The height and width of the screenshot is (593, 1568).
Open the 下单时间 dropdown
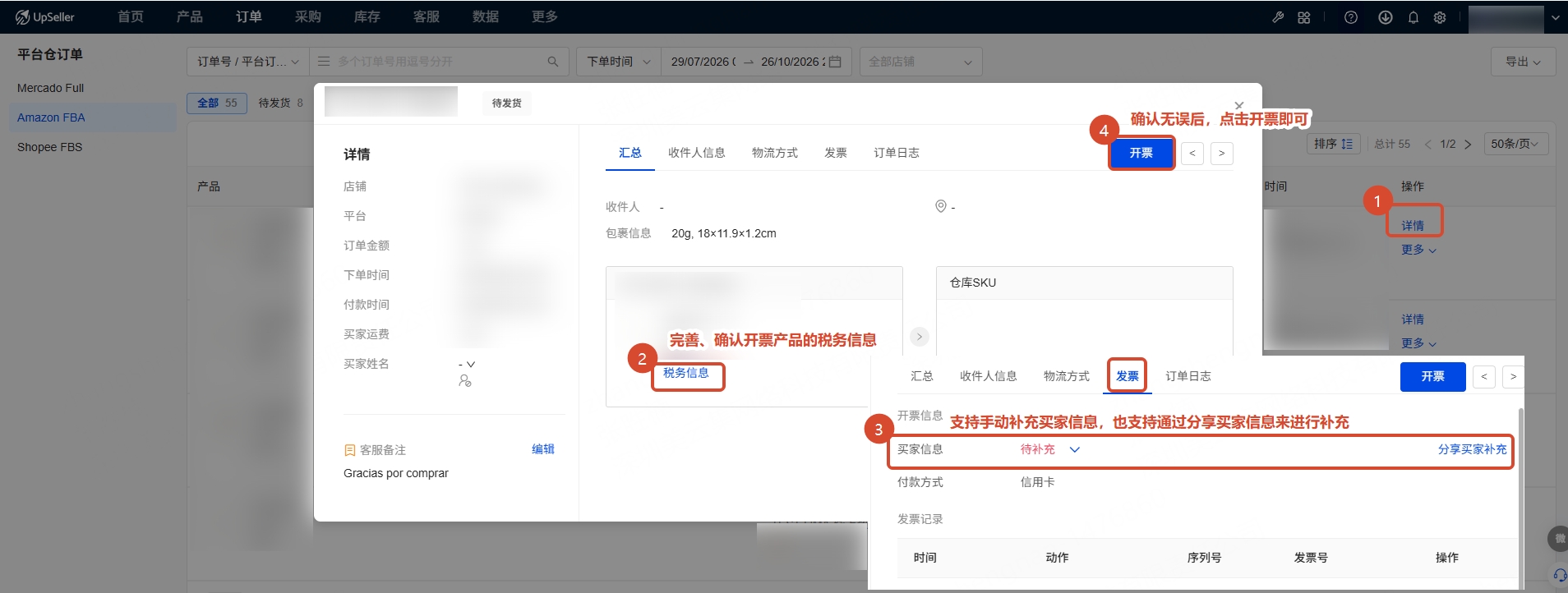tap(619, 62)
